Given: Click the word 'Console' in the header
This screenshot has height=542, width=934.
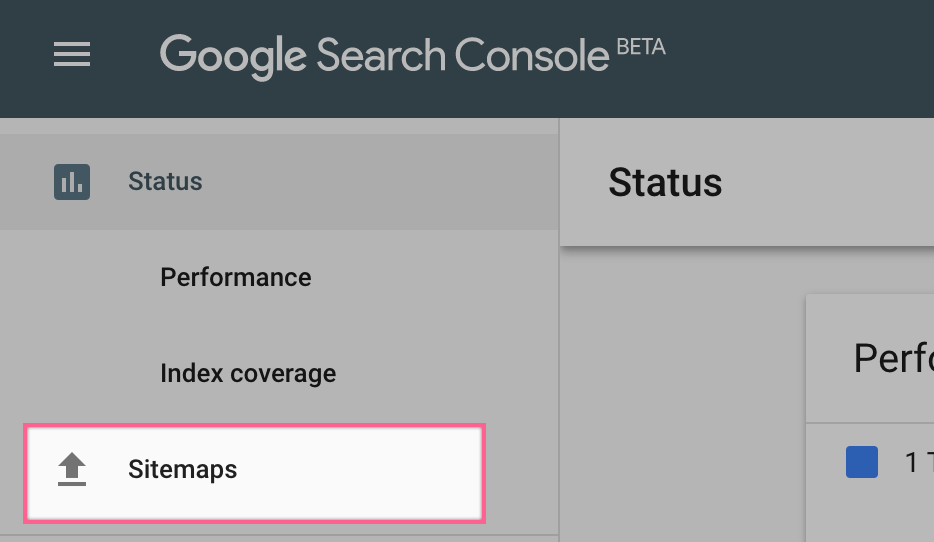Looking at the screenshot, I should click(x=531, y=56).
